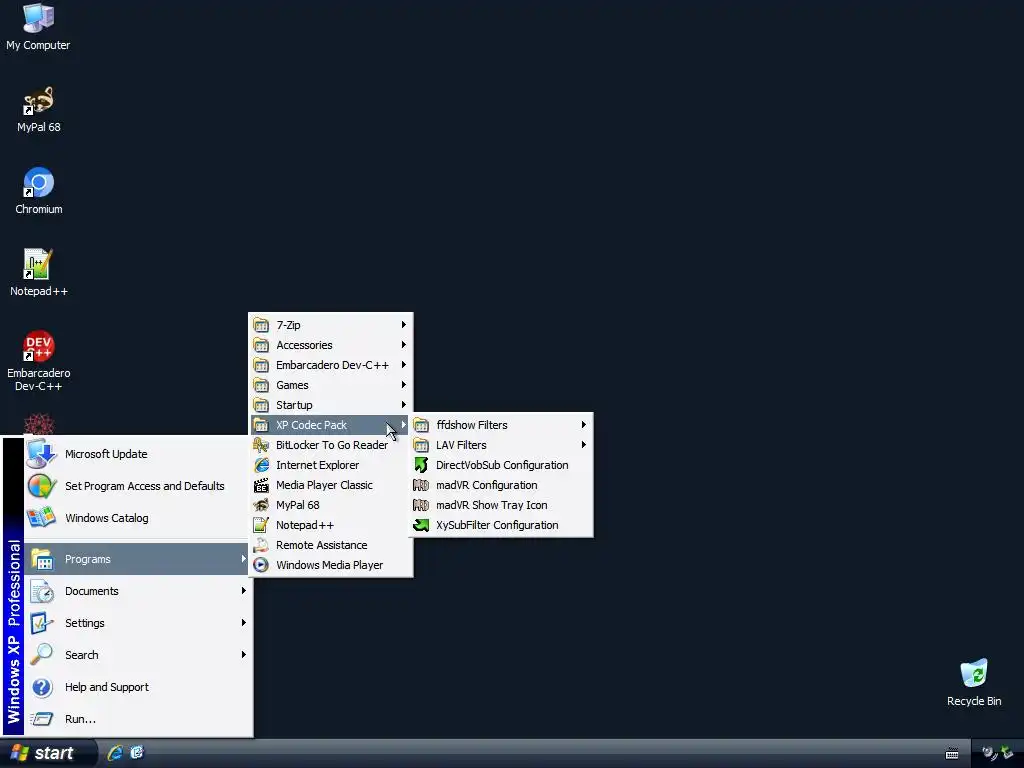
Task: Select Programs in Start menu
Action: [x=136, y=559]
